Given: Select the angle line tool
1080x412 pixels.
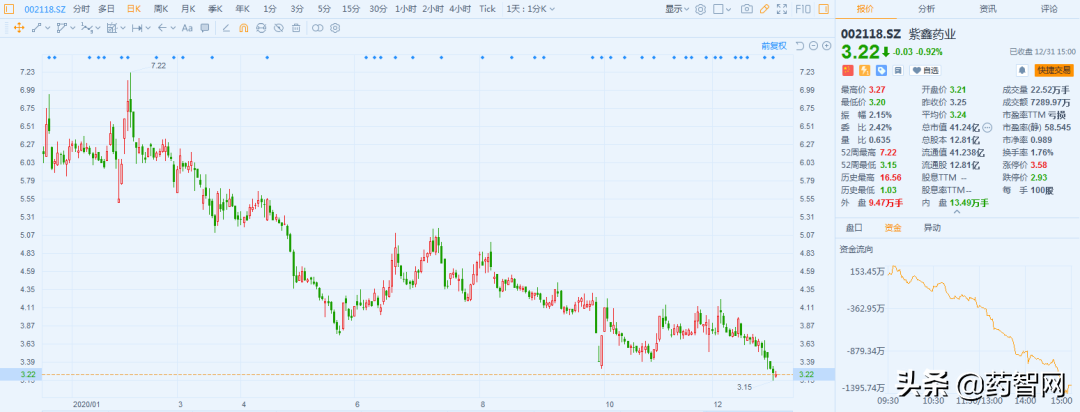Looking at the screenshot, I should pos(226,28).
